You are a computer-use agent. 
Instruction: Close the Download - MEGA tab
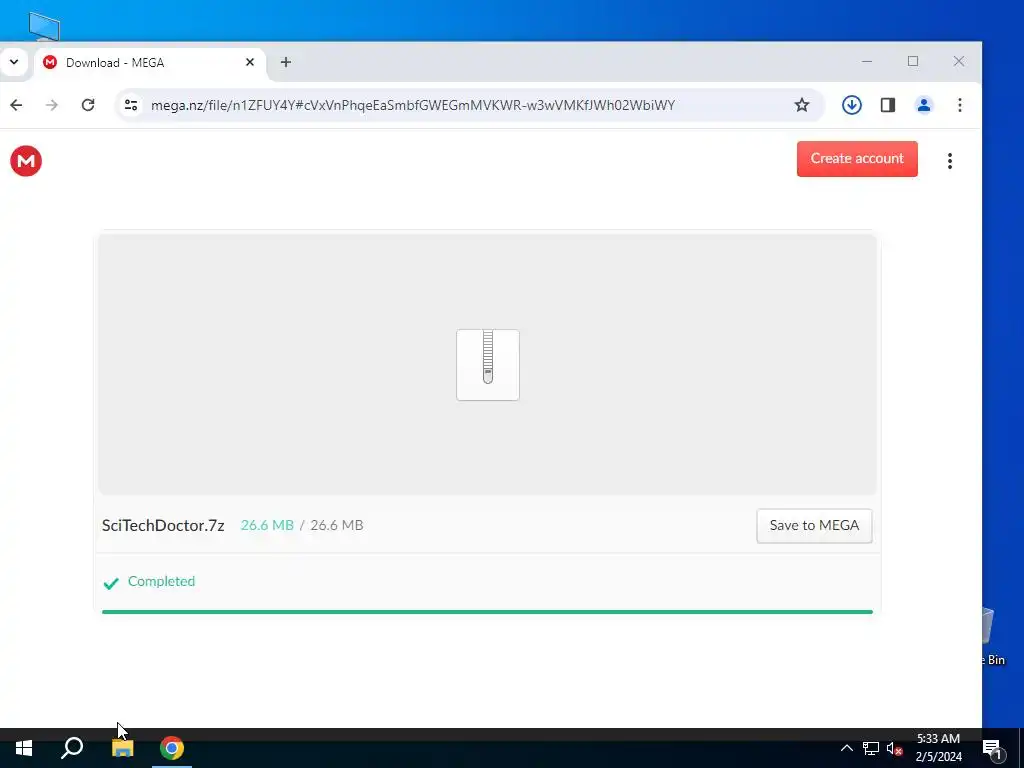point(250,63)
